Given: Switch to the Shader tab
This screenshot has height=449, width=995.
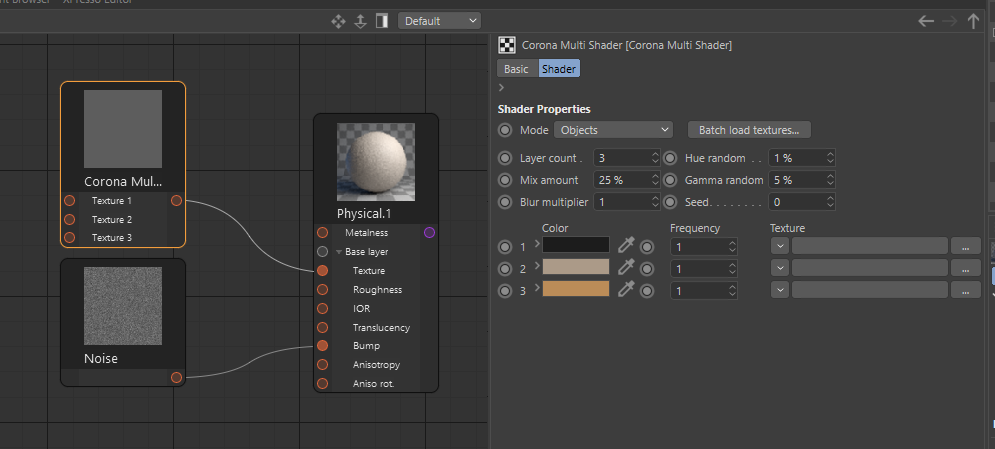Looking at the screenshot, I should (559, 68).
